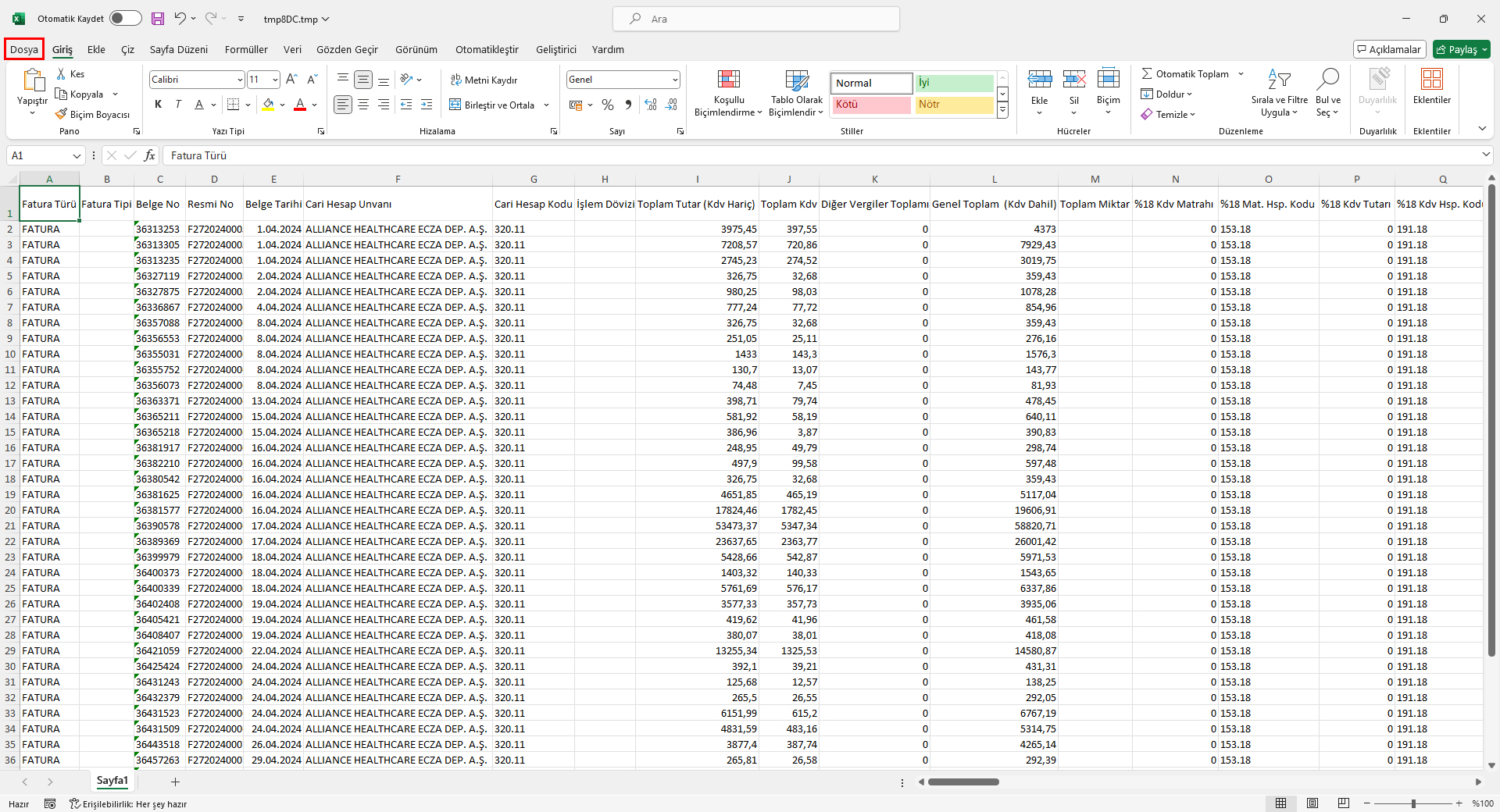Add a new sheet with plus button
The width and height of the screenshot is (1500, 812).
coord(175,782)
